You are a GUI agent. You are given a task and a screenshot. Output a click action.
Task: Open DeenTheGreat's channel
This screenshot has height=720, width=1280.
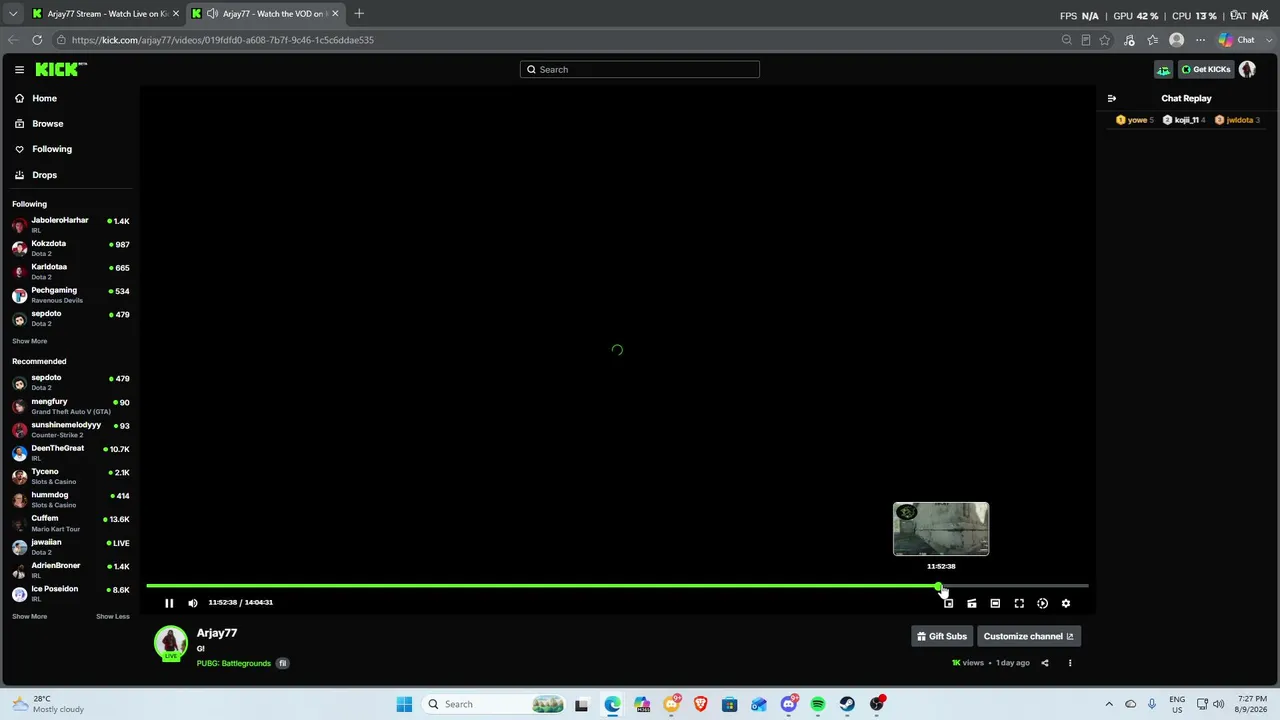[x=70, y=452]
